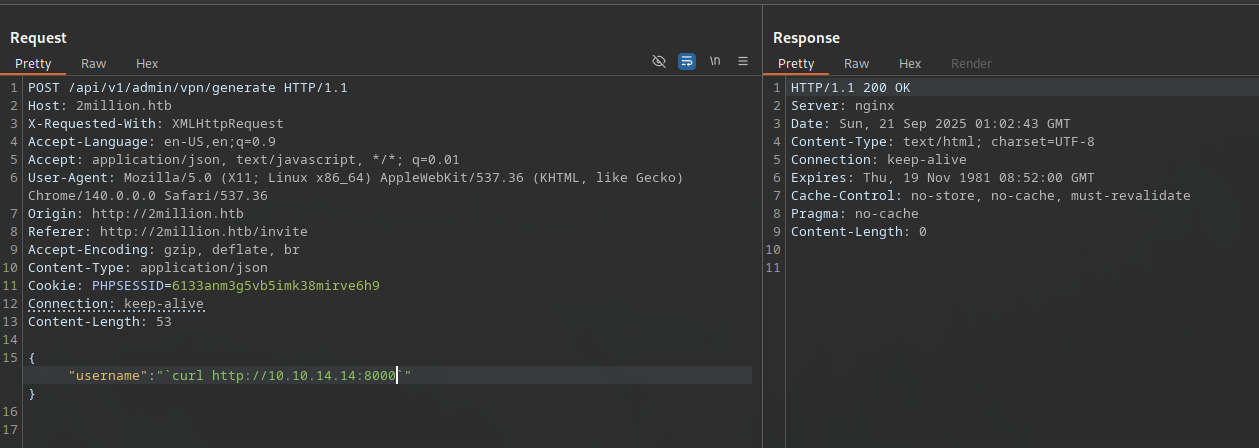
Task: Select the Response Pretty tab
Action: pyautogui.click(x=796, y=63)
